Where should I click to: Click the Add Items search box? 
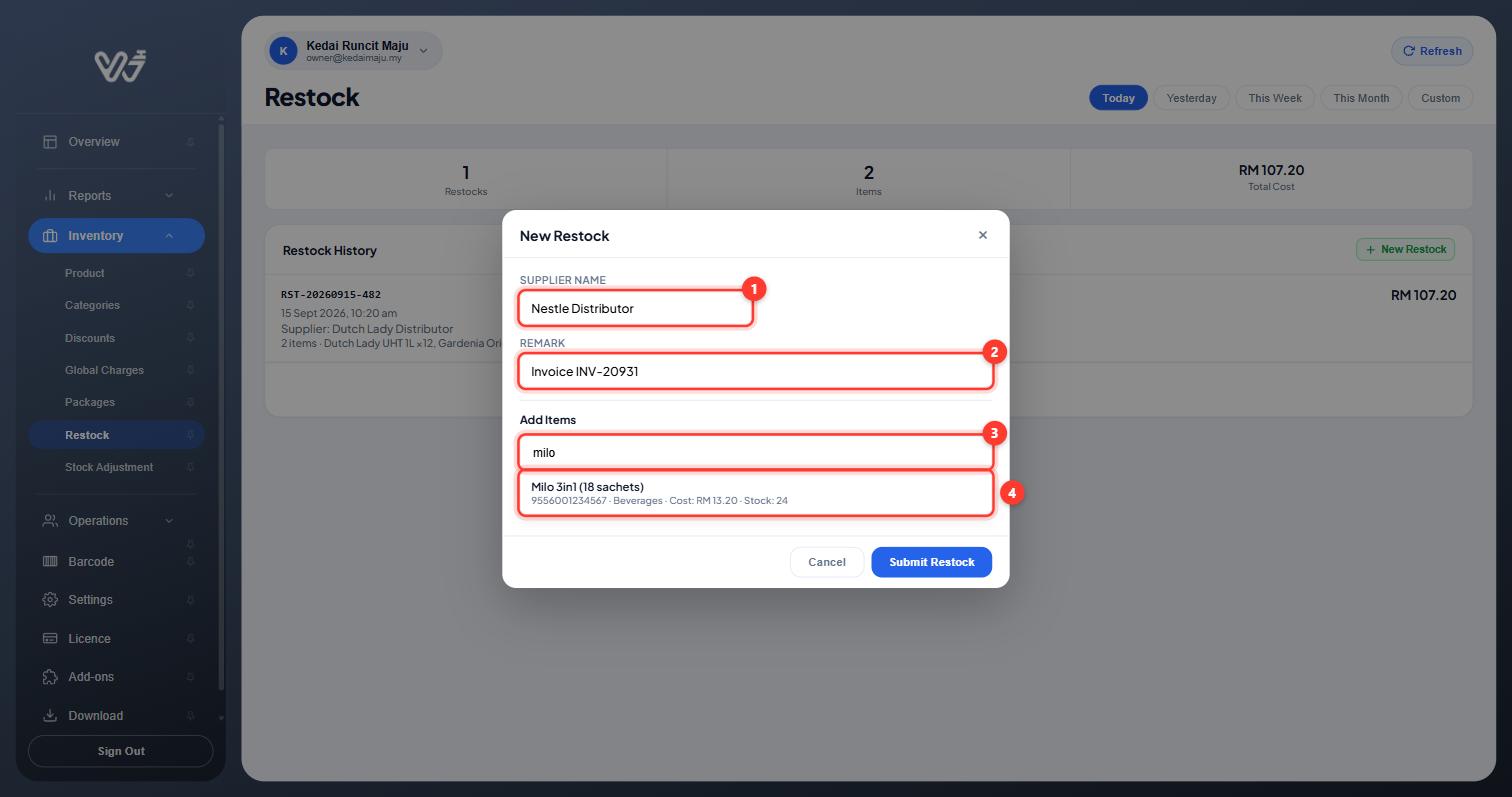tap(756, 452)
